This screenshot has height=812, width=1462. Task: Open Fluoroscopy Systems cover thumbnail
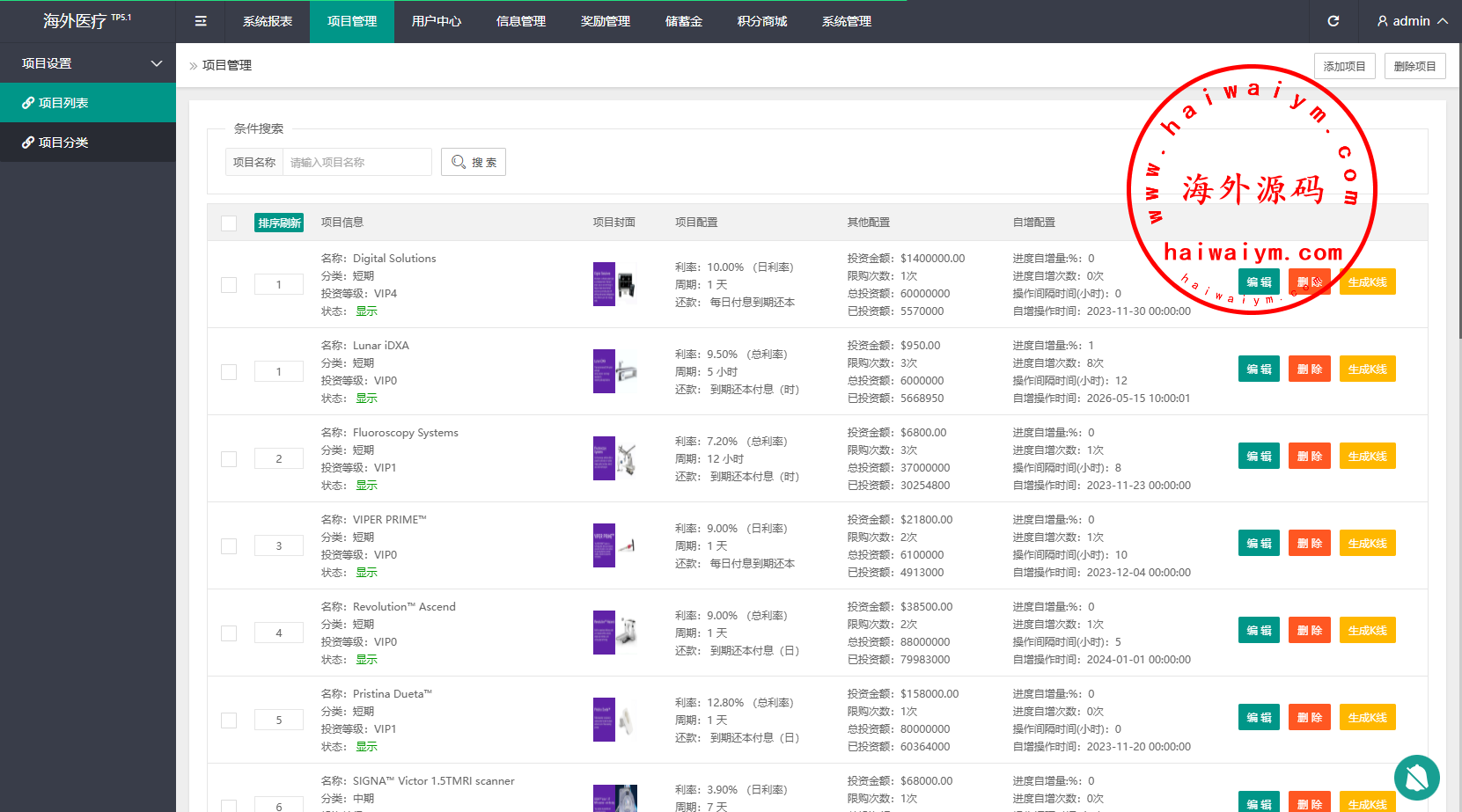tap(615, 458)
